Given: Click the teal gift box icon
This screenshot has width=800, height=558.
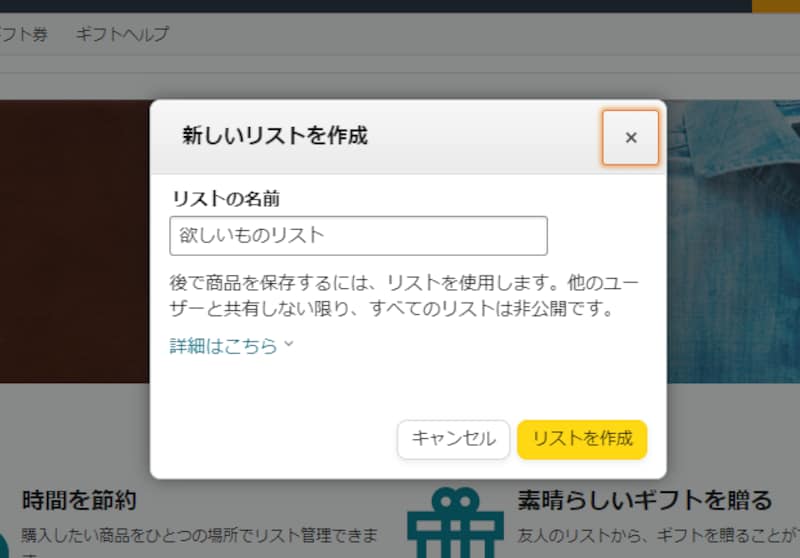Looking at the screenshot, I should pos(455,522).
